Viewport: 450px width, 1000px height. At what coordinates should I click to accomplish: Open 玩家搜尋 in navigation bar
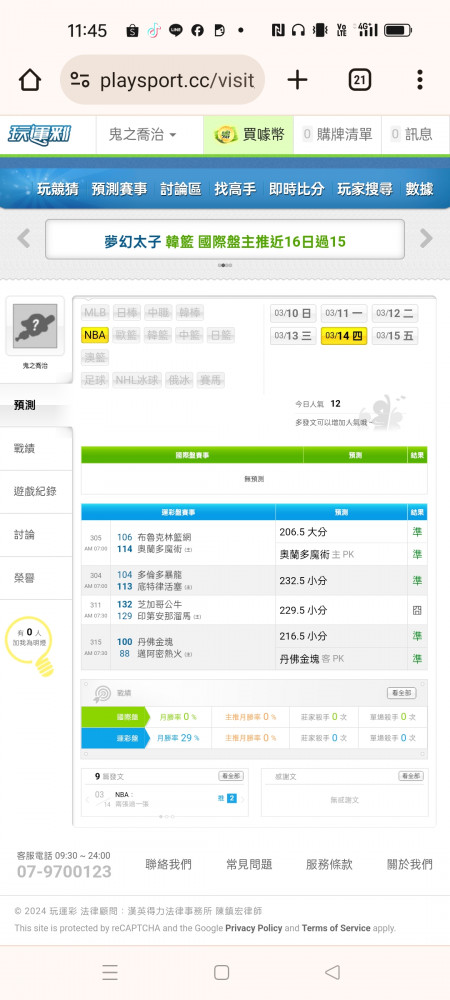(x=365, y=189)
